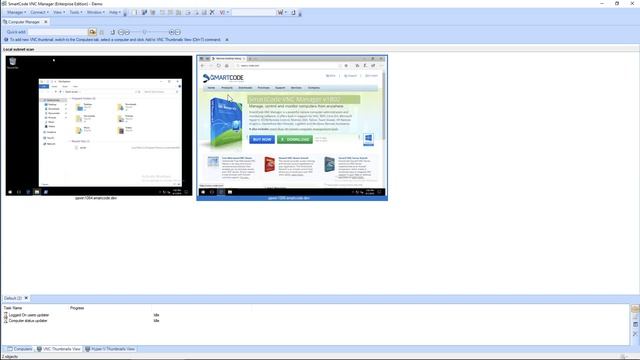Click the blue window icon in task panel side toolbar

[635, 324]
